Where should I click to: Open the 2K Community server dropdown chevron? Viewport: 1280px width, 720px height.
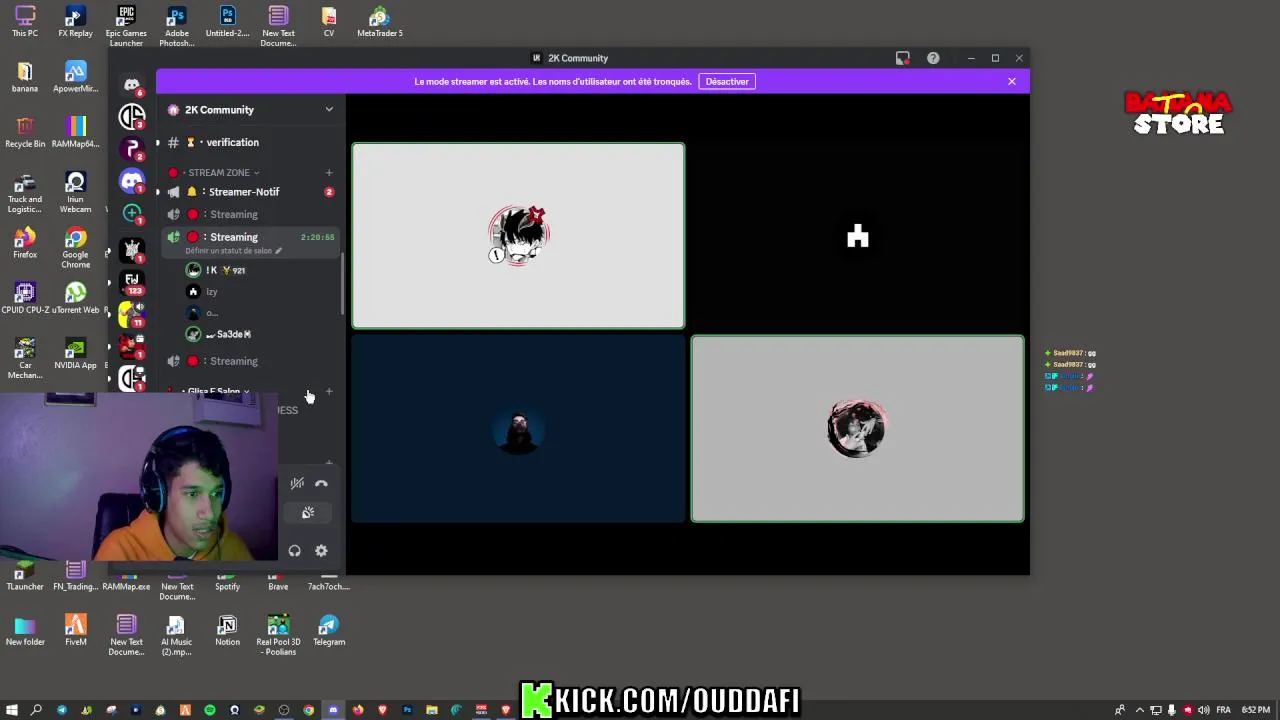329,110
